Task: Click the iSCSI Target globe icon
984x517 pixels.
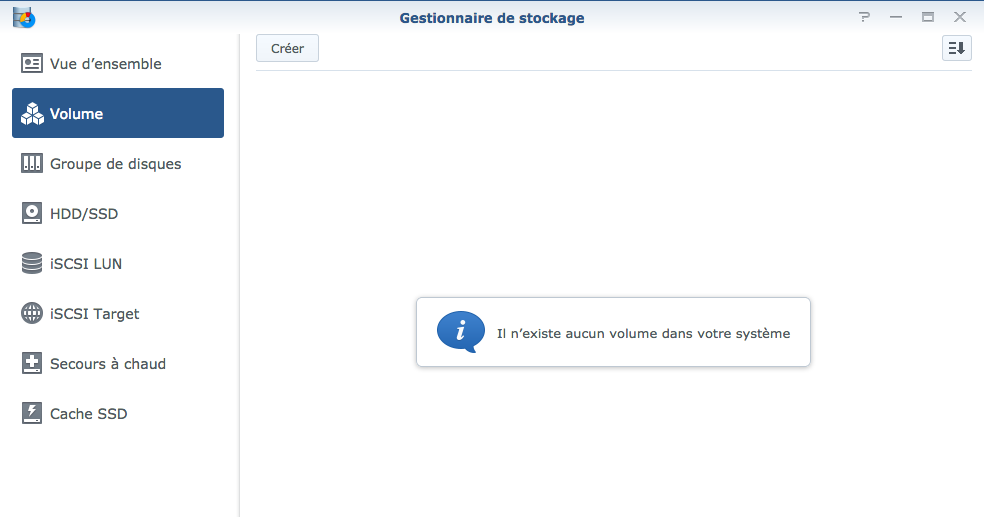Action: click(x=31, y=313)
